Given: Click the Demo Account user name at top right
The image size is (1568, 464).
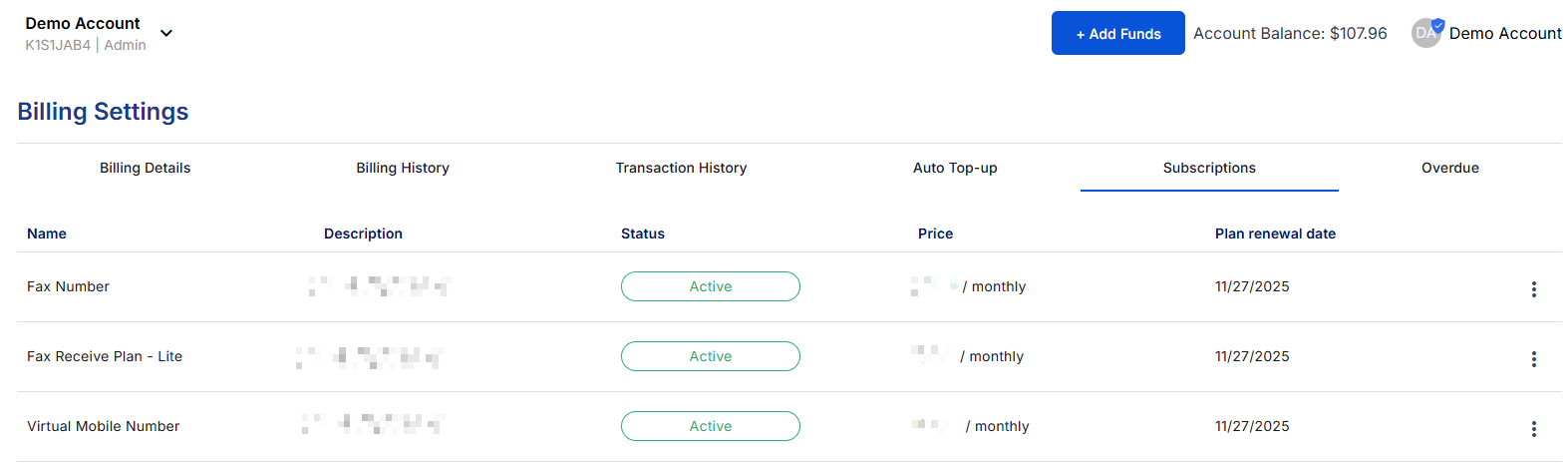Looking at the screenshot, I should click(x=1505, y=33).
